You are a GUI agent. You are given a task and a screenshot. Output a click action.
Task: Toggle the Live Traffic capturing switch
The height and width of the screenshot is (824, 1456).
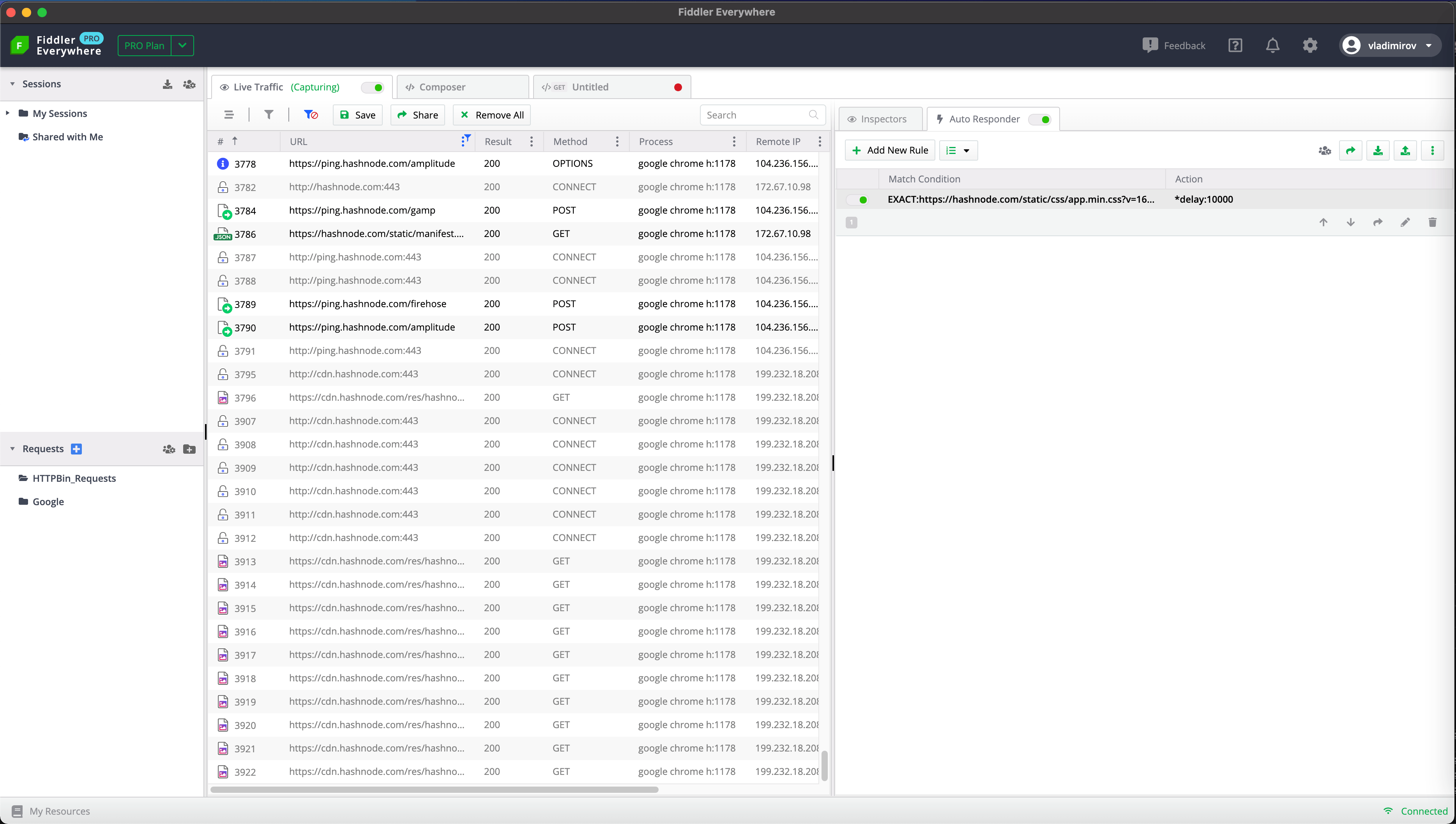pyautogui.click(x=373, y=87)
